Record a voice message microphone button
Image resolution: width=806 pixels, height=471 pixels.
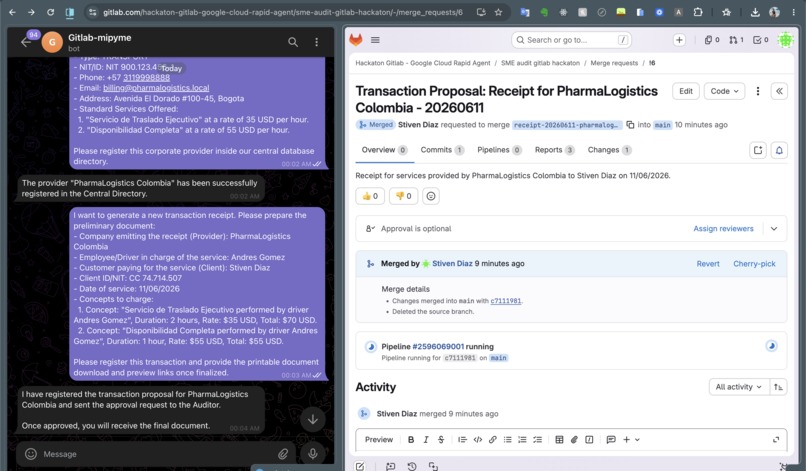click(313, 454)
